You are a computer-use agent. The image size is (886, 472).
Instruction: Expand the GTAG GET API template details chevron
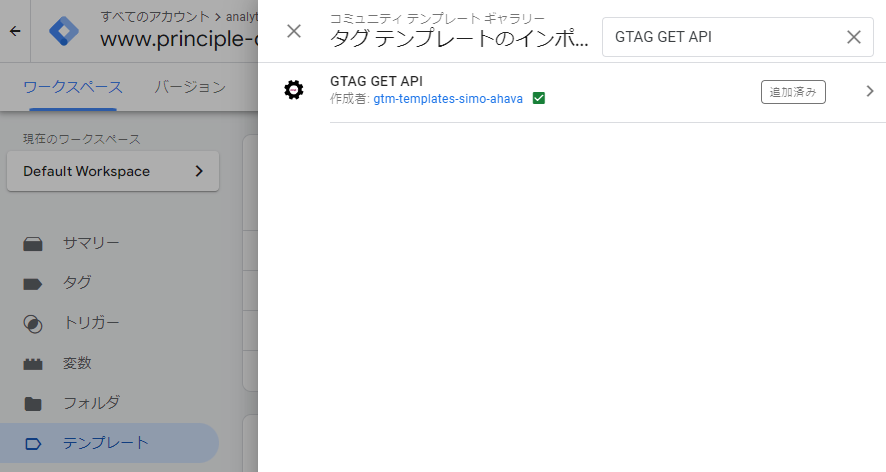pos(869,91)
